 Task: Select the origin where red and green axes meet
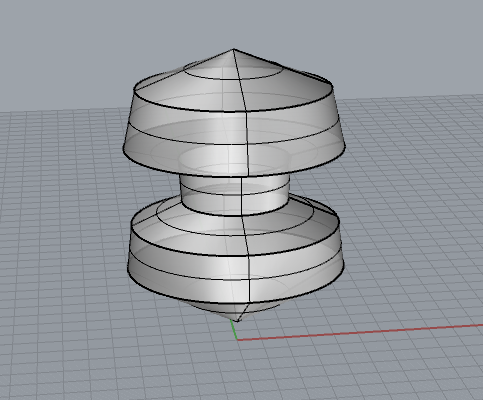click(x=237, y=340)
